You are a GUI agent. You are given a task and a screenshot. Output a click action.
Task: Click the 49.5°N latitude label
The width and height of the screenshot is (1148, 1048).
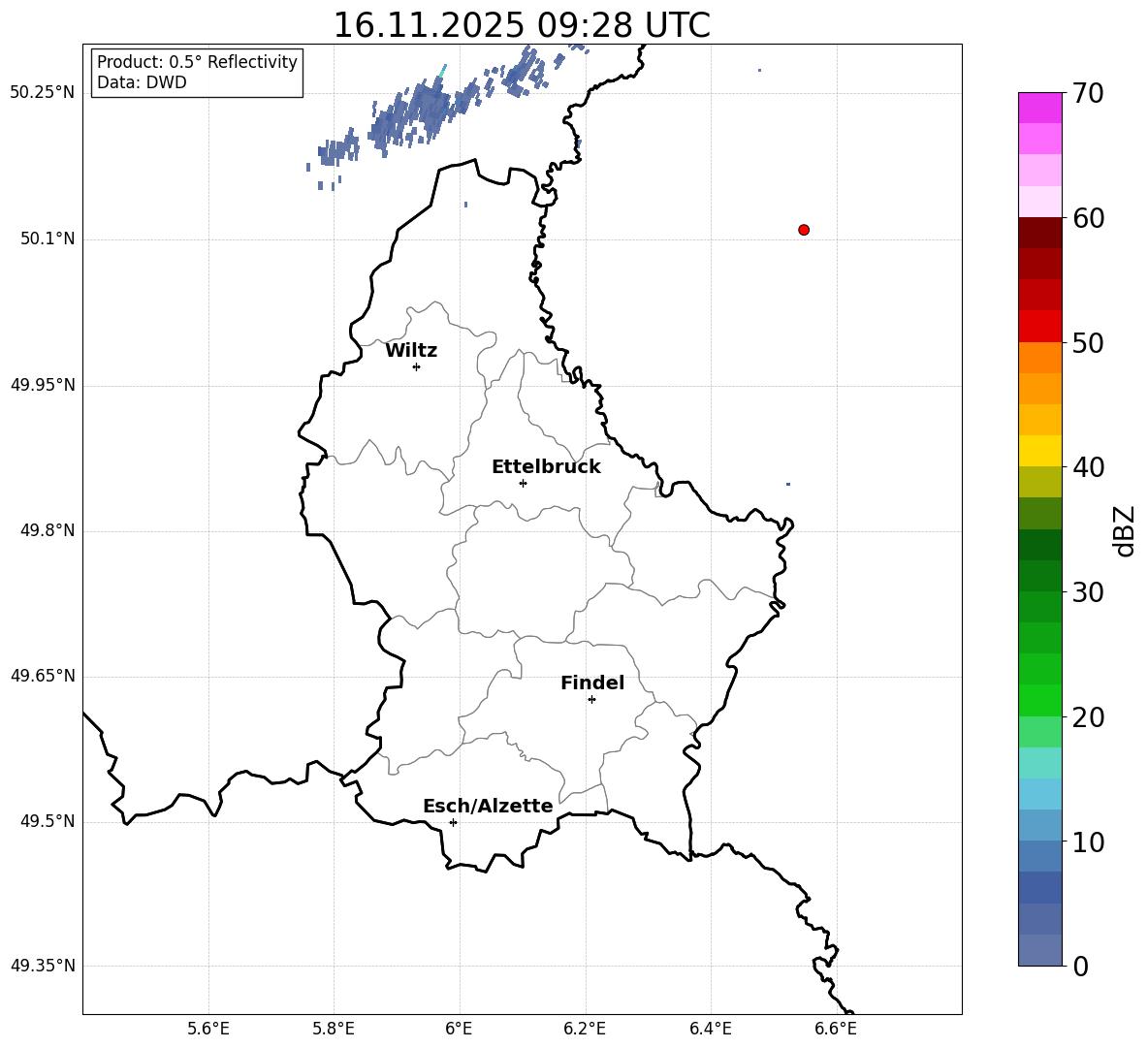[48, 821]
